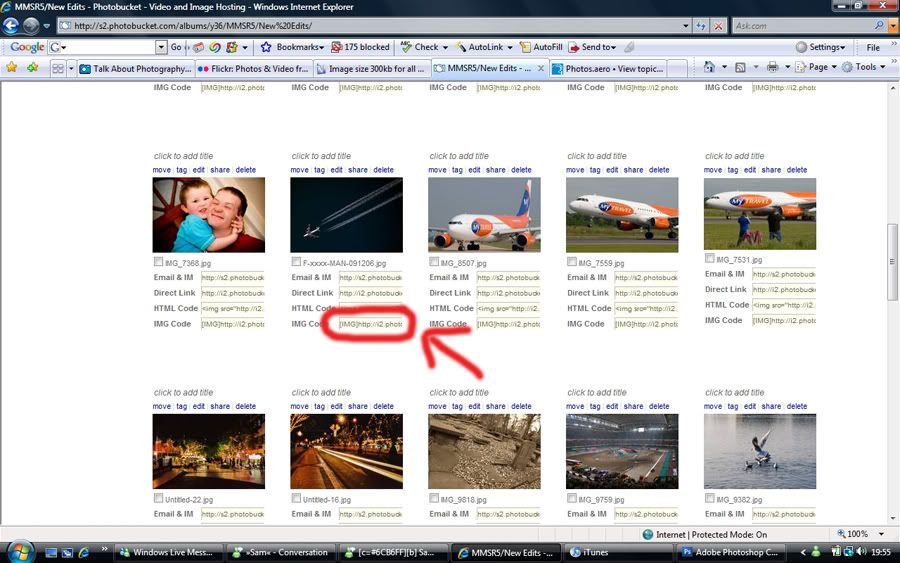Viewport: 900px width, 563px height.
Task: Click the AutoFill button on Google toolbar
Action: (541, 47)
